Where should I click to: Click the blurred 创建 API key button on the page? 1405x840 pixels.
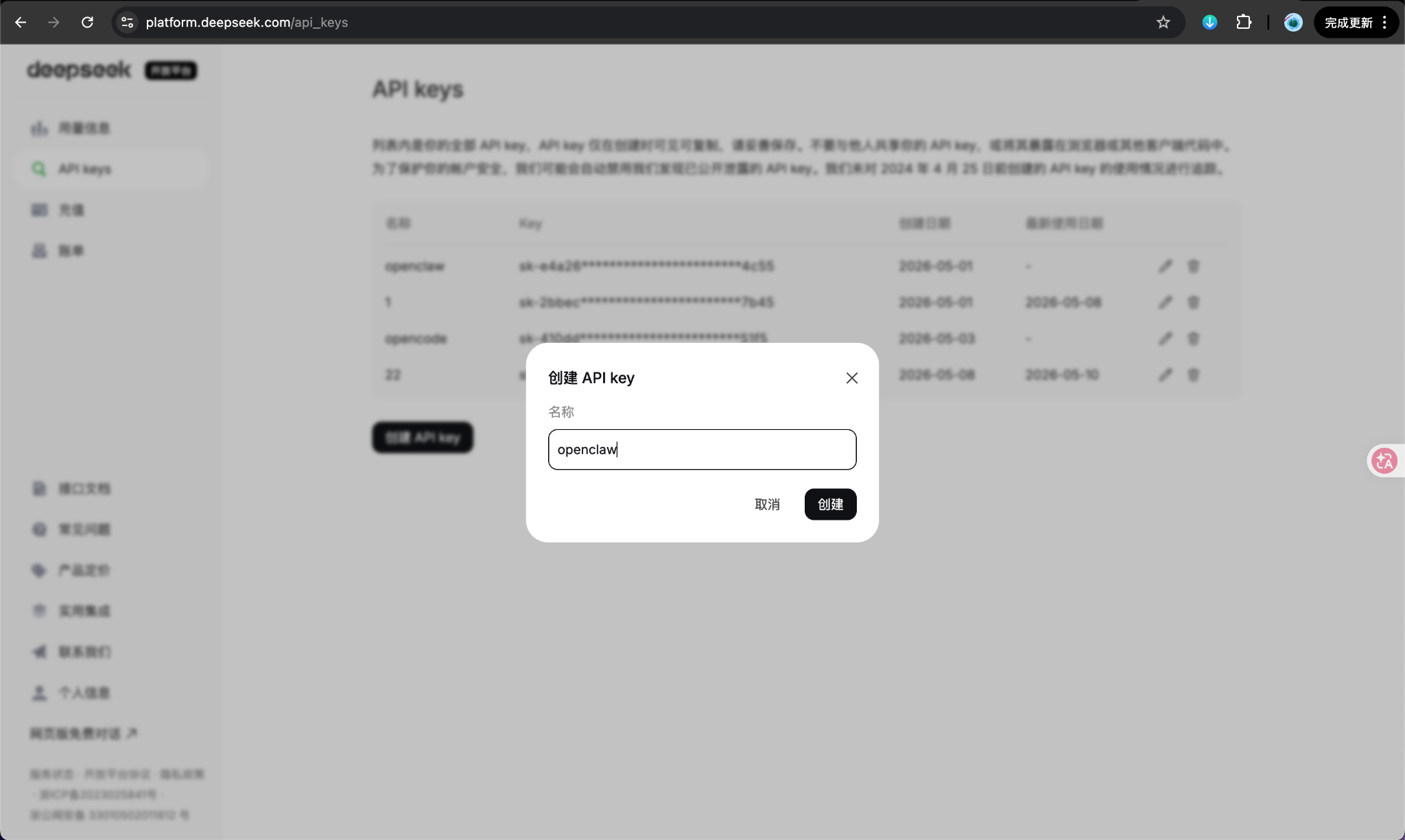point(423,437)
